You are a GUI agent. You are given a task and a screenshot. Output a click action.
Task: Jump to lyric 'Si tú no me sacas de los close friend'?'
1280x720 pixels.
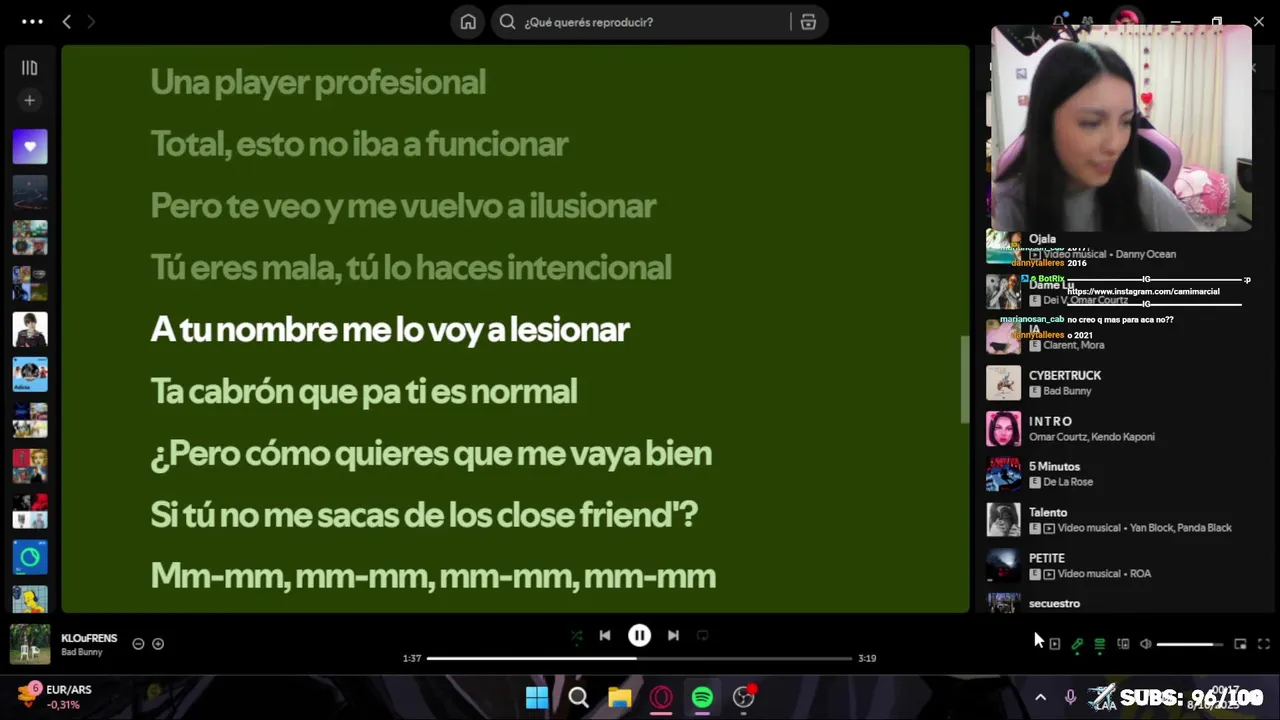[x=424, y=516]
